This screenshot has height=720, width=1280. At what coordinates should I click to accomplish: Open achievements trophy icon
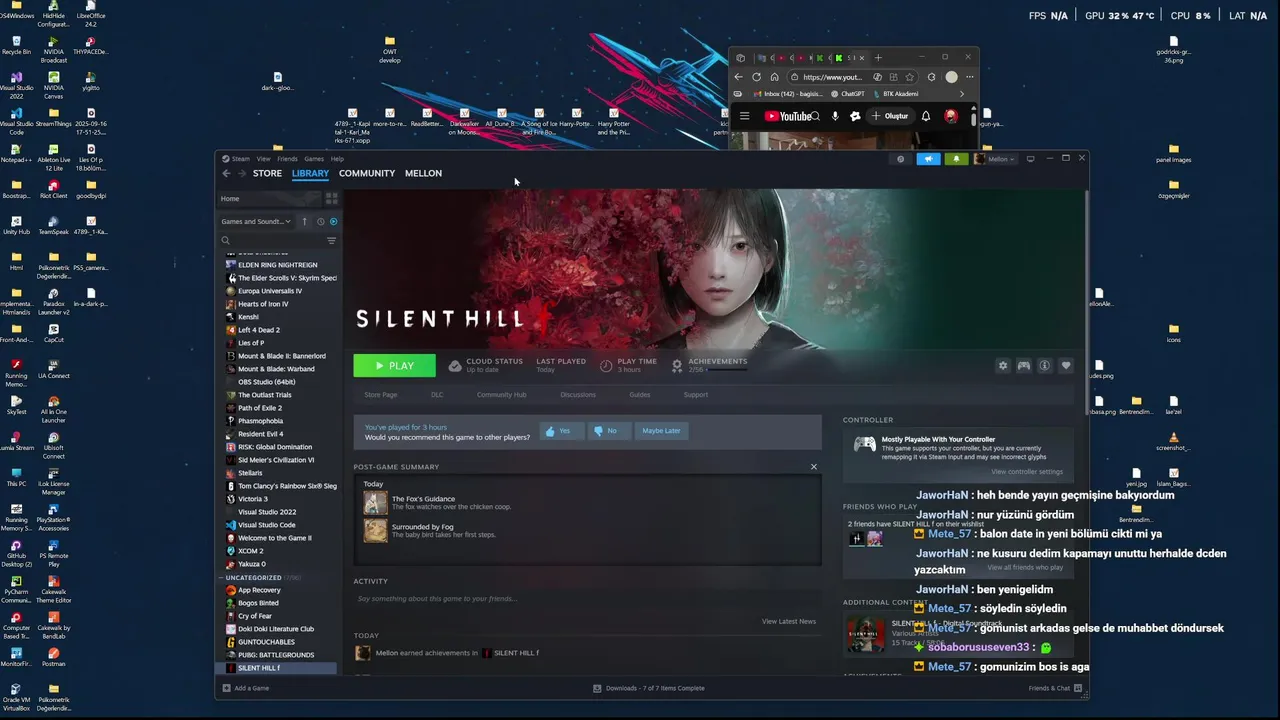[x=677, y=366]
